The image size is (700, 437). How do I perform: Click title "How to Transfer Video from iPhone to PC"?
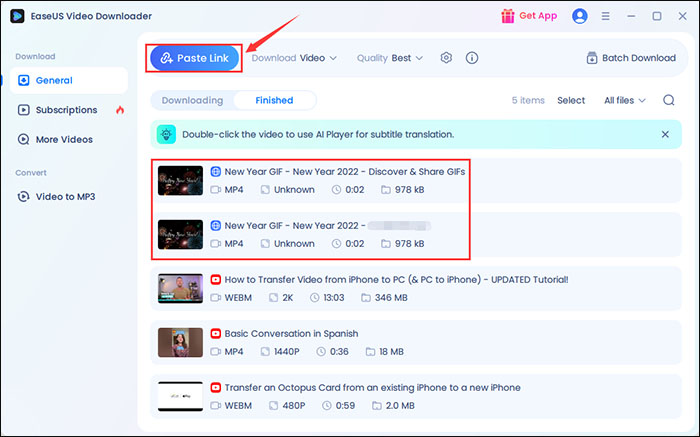(396, 279)
